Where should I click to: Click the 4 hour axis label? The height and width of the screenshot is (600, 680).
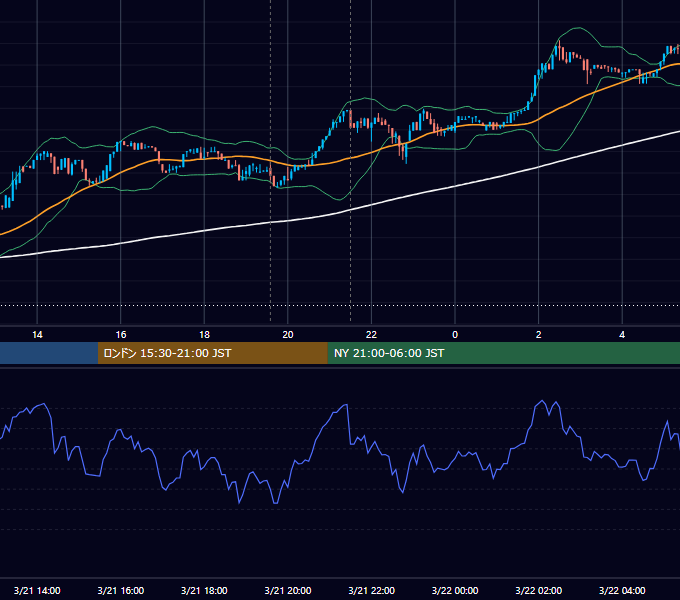pos(622,335)
